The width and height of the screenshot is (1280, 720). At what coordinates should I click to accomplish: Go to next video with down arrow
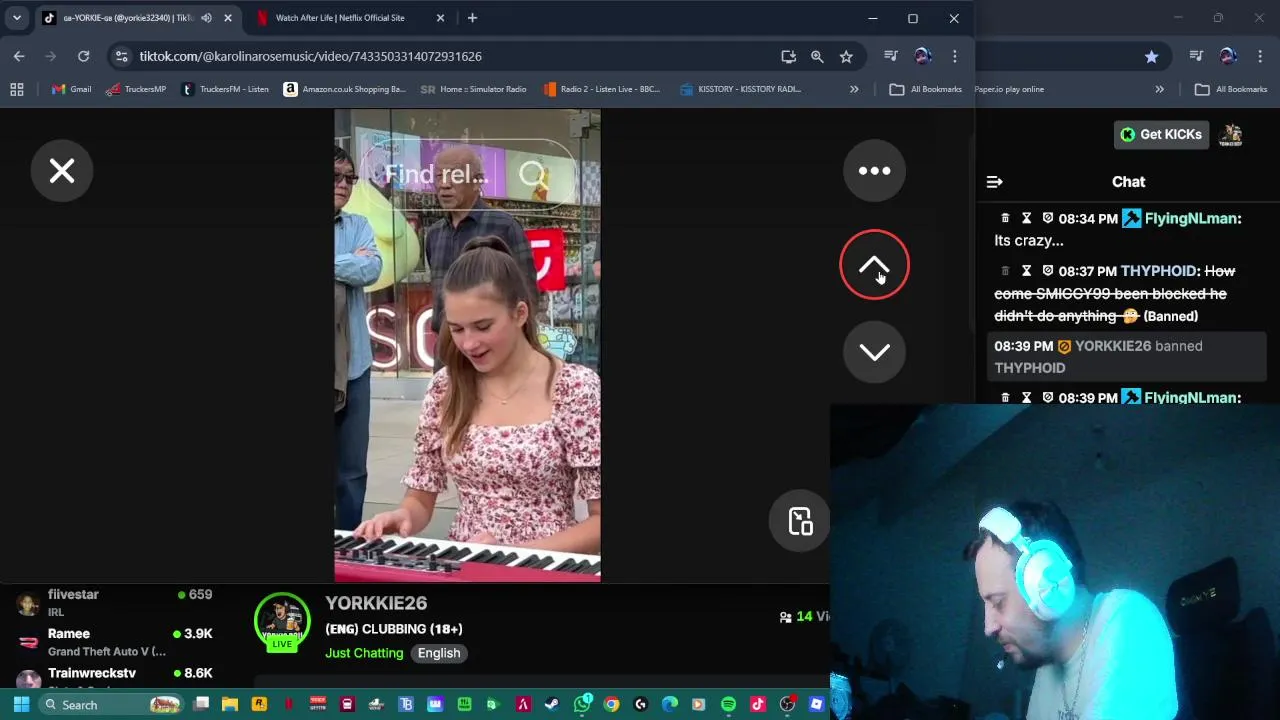874,352
